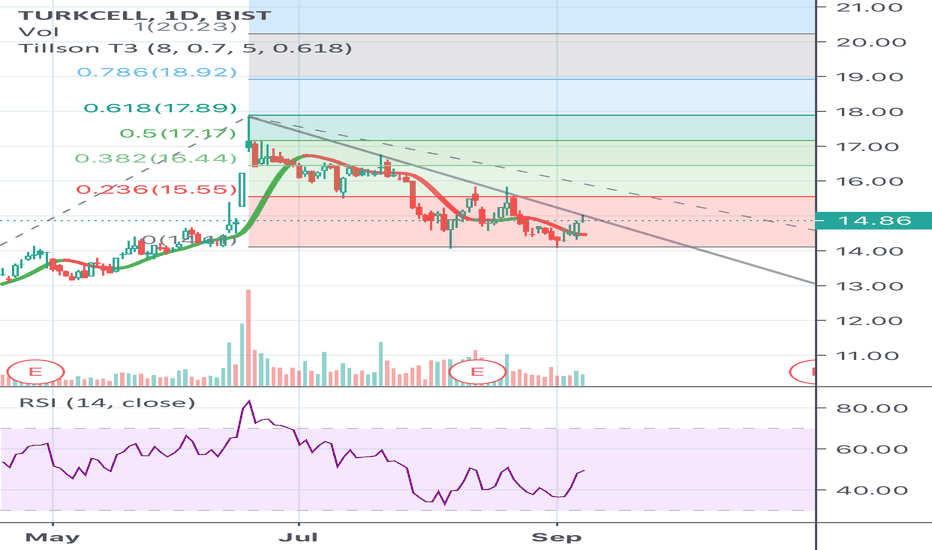Viewport: 932px width, 550px height.
Task: Click the 0.5(17.17) Fibonacci level label
Action: [178, 133]
